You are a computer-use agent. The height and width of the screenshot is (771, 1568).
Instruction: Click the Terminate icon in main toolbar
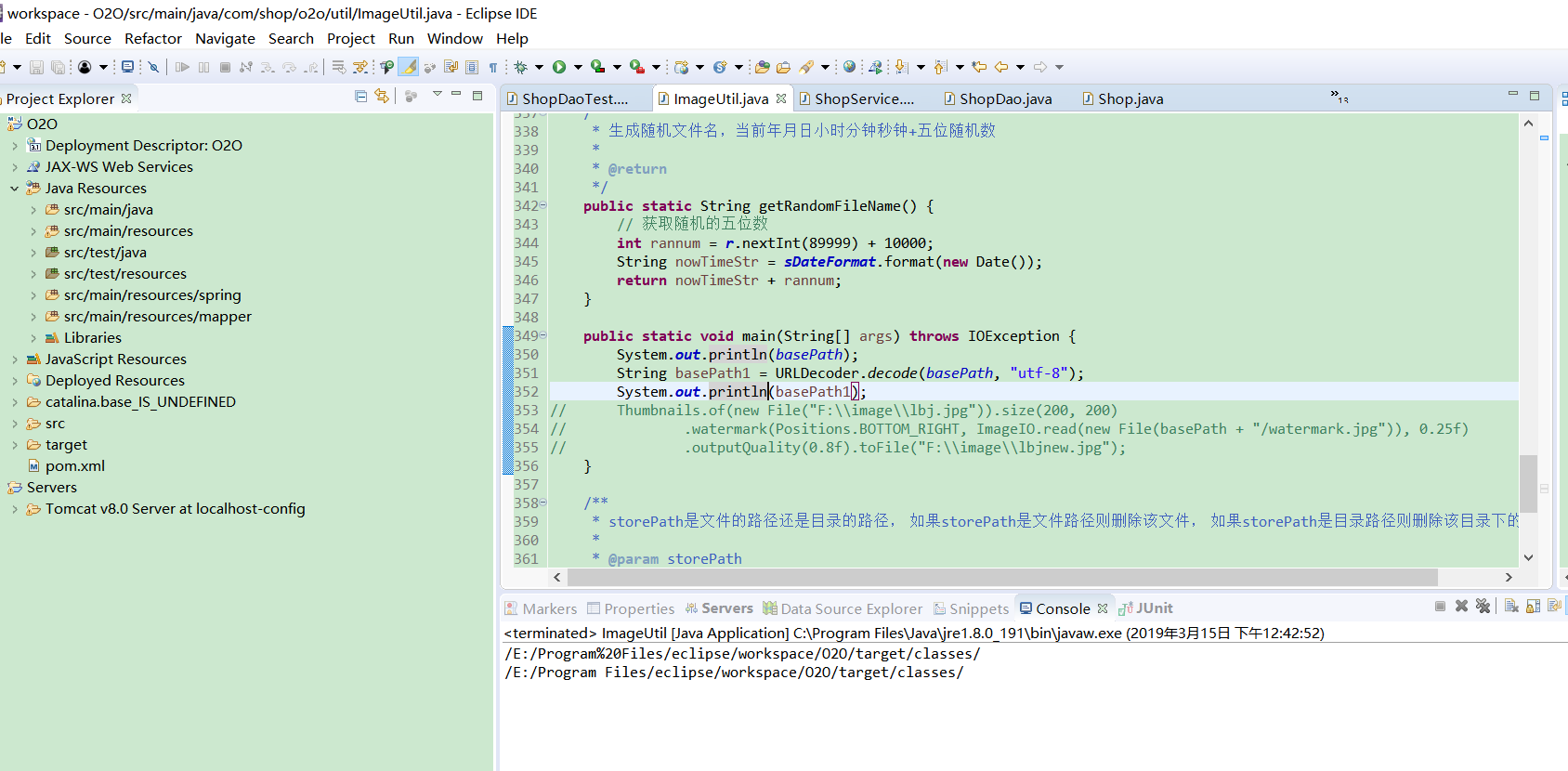click(x=225, y=67)
